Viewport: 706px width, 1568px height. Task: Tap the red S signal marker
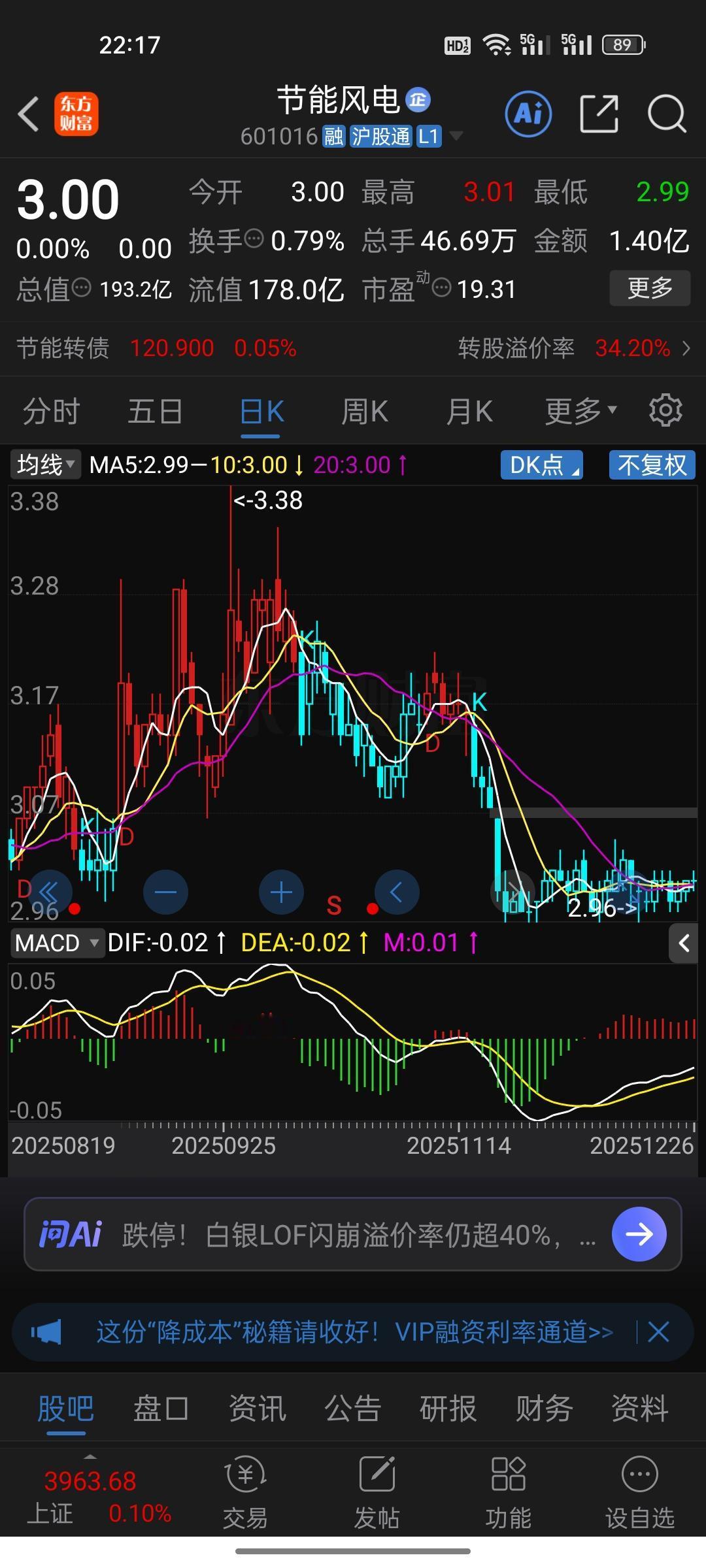(334, 906)
